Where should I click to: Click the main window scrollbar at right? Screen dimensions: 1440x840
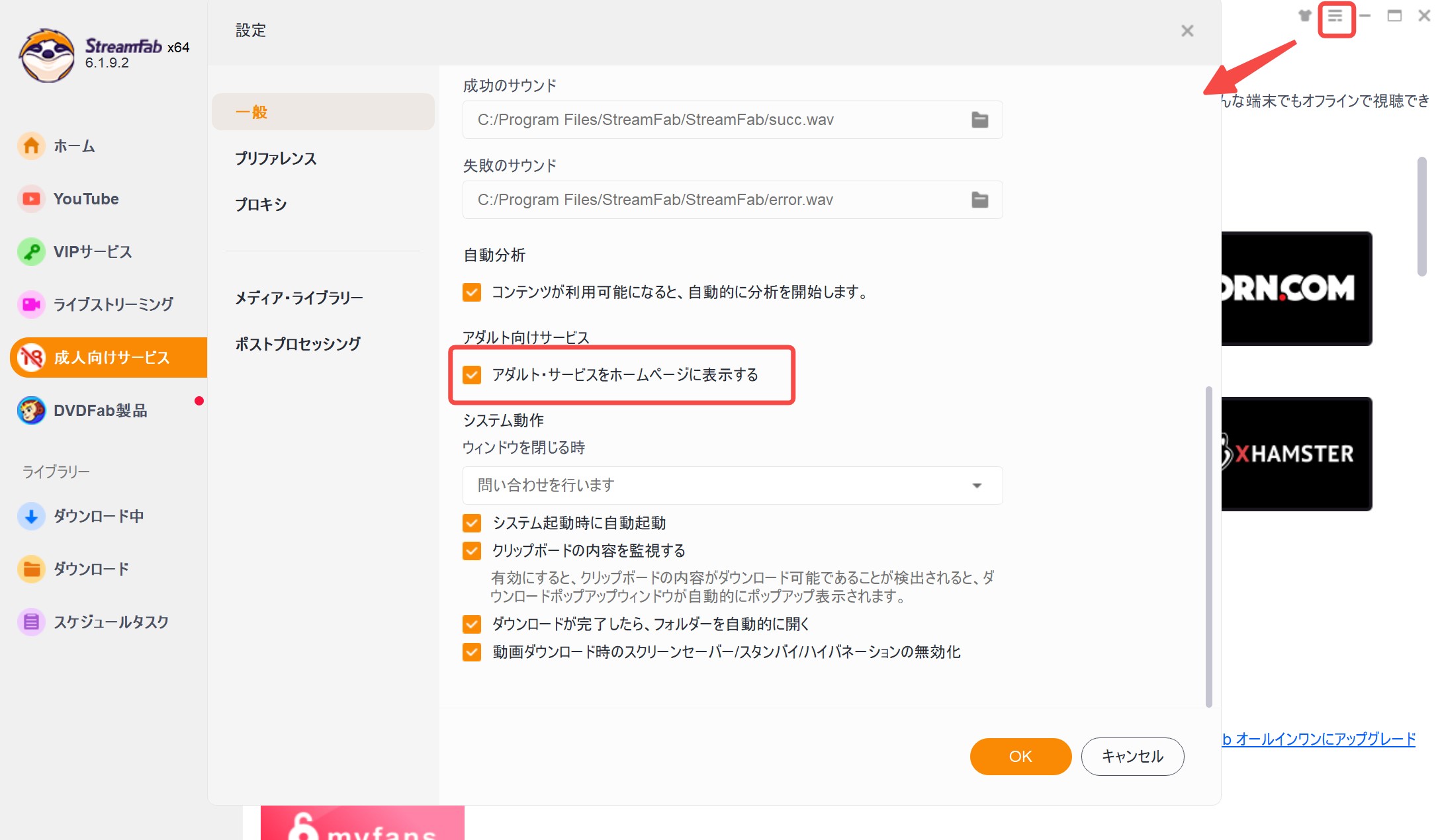pyautogui.click(x=1421, y=216)
